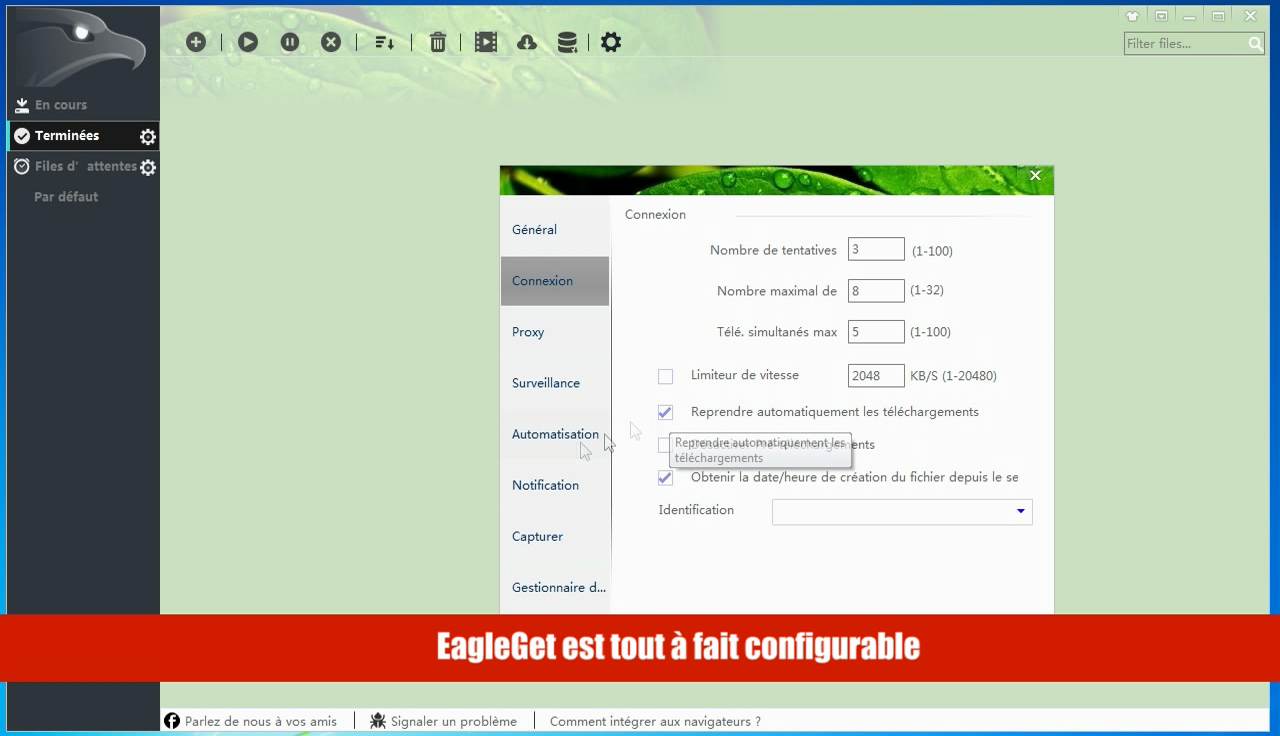Open Signaler un problème link
Image resolution: width=1280 pixels, height=736 pixels.
(454, 721)
